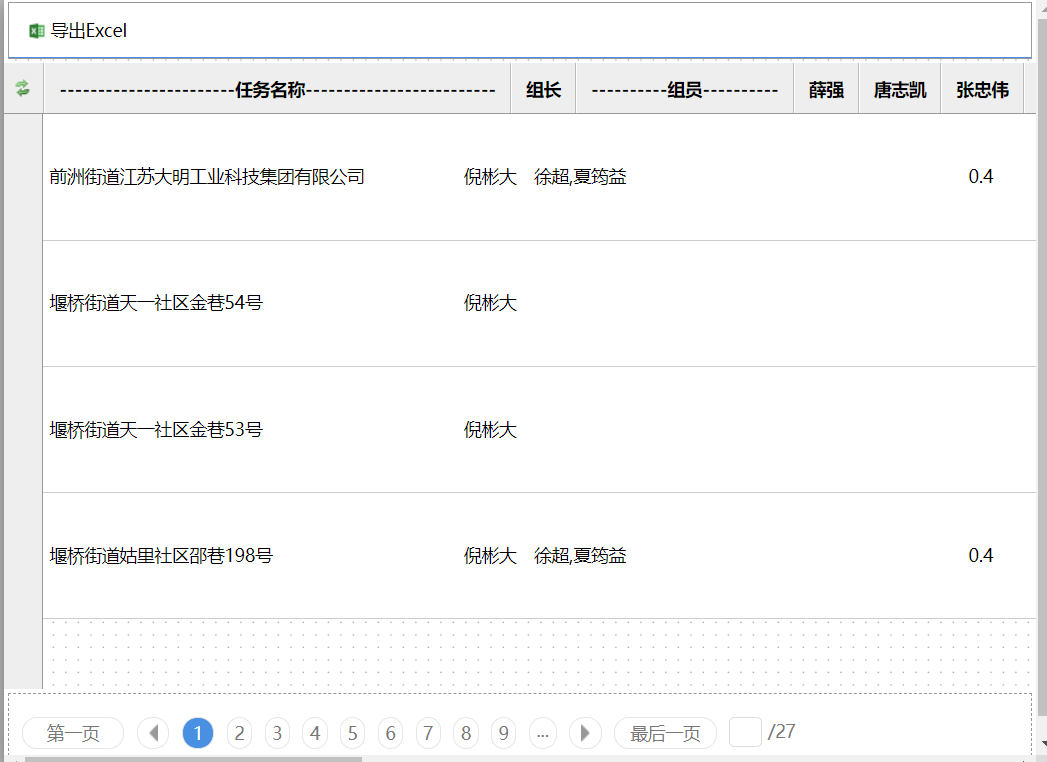Image resolution: width=1047 pixels, height=762 pixels.
Task: Click the 唐志凯 column header
Action: click(x=899, y=90)
